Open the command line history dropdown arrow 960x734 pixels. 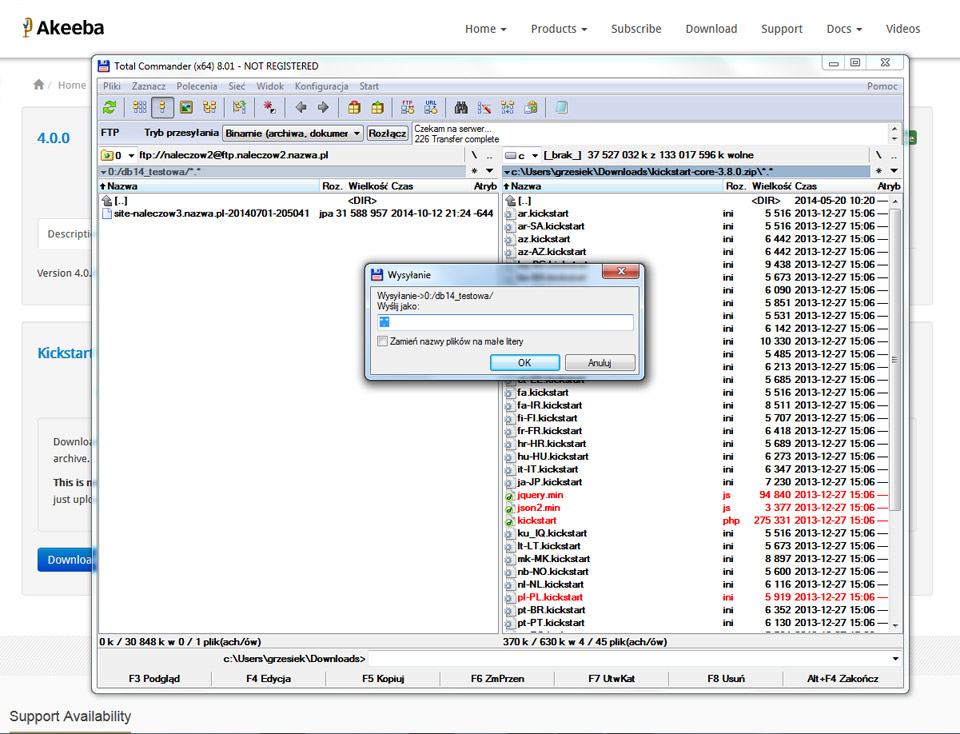pyautogui.click(x=895, y=659)
